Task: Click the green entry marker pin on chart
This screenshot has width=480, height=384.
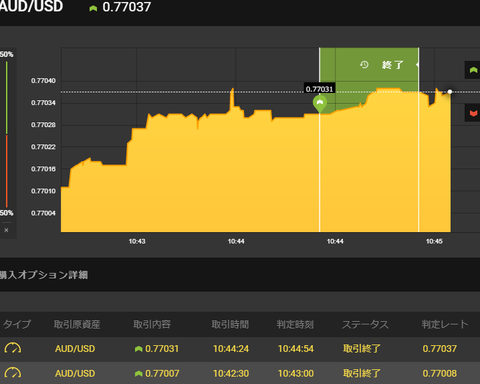Action: pos(320,104)
